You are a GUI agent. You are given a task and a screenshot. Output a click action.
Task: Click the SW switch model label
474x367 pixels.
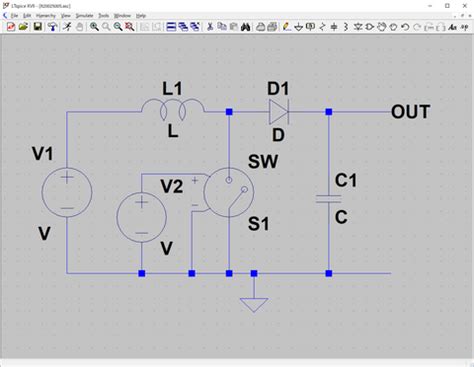pos(263,162)
